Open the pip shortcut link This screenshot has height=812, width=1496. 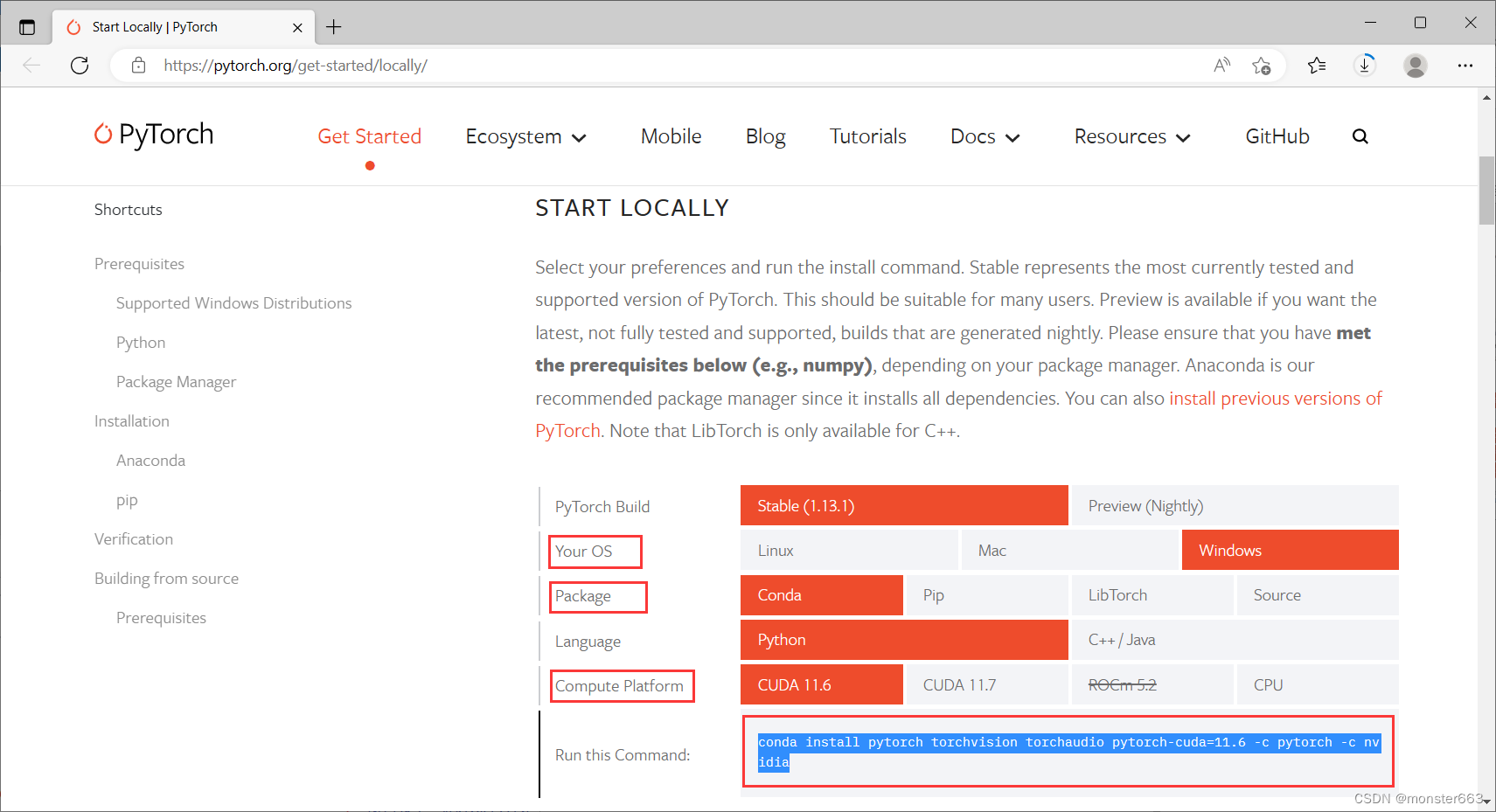(x=127, y=500)
